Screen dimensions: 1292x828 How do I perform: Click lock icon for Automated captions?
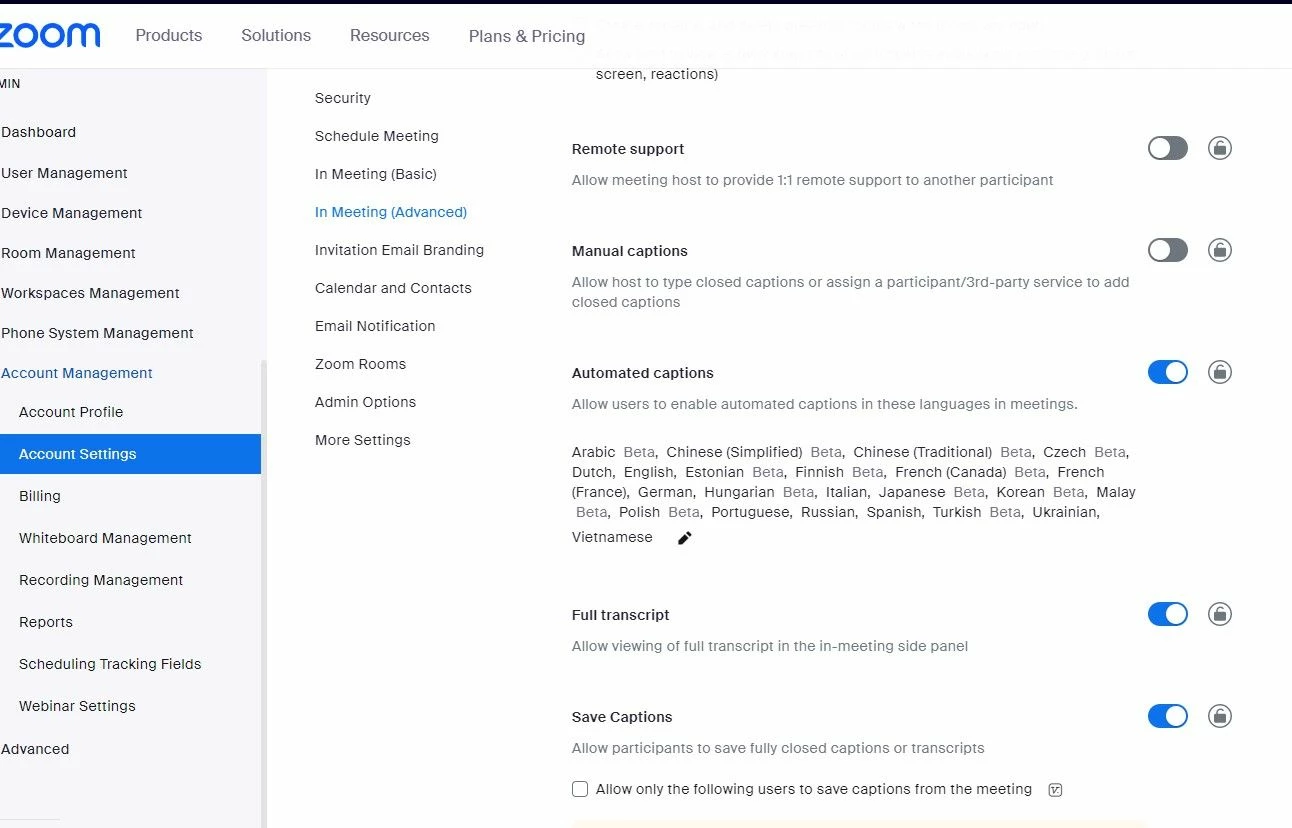click(x=1219, y=372)
